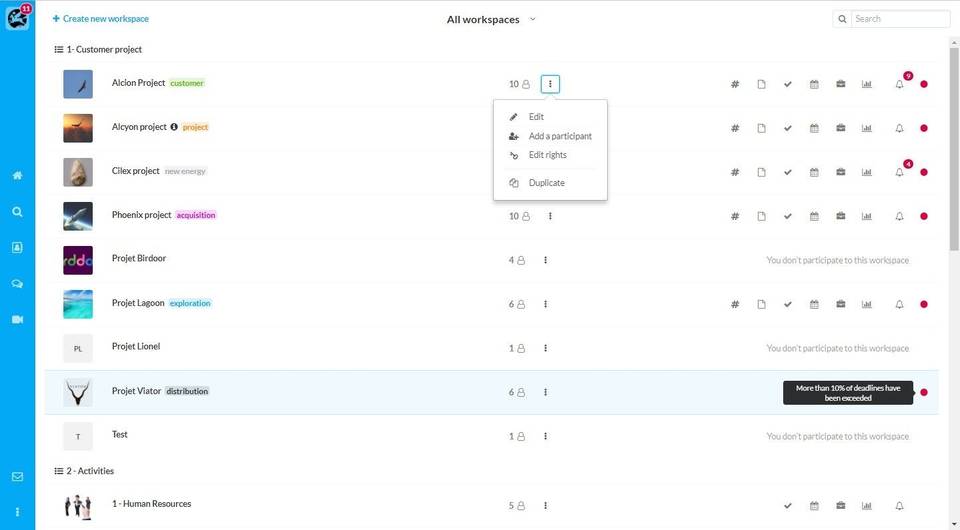Image resolution: width=960 pixels, height=530 pixels.
Task: Open the calendar icon for Cilex project
Action: pos(814,173)
